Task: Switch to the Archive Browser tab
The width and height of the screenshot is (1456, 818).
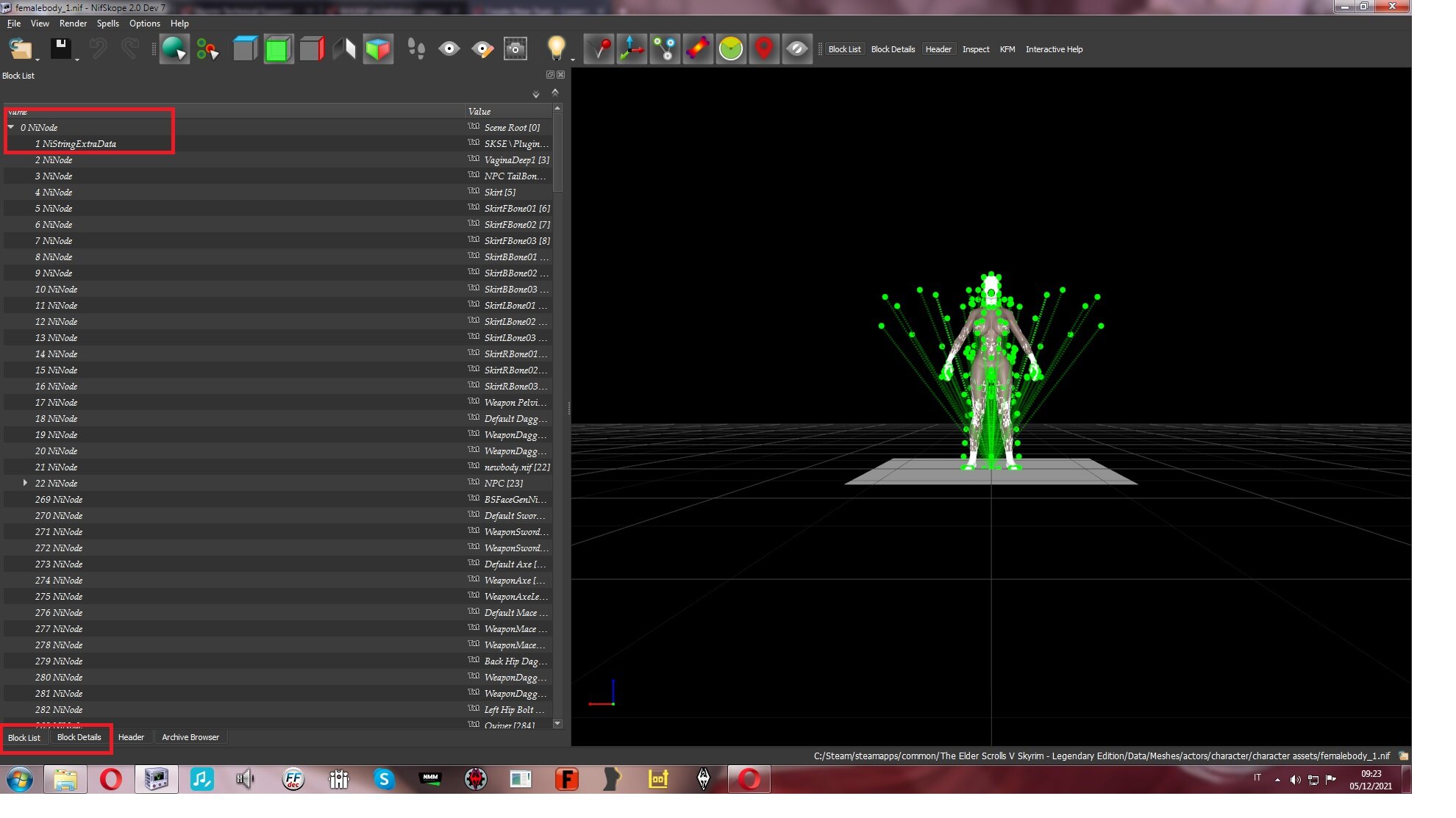Action: coord(190,737)
